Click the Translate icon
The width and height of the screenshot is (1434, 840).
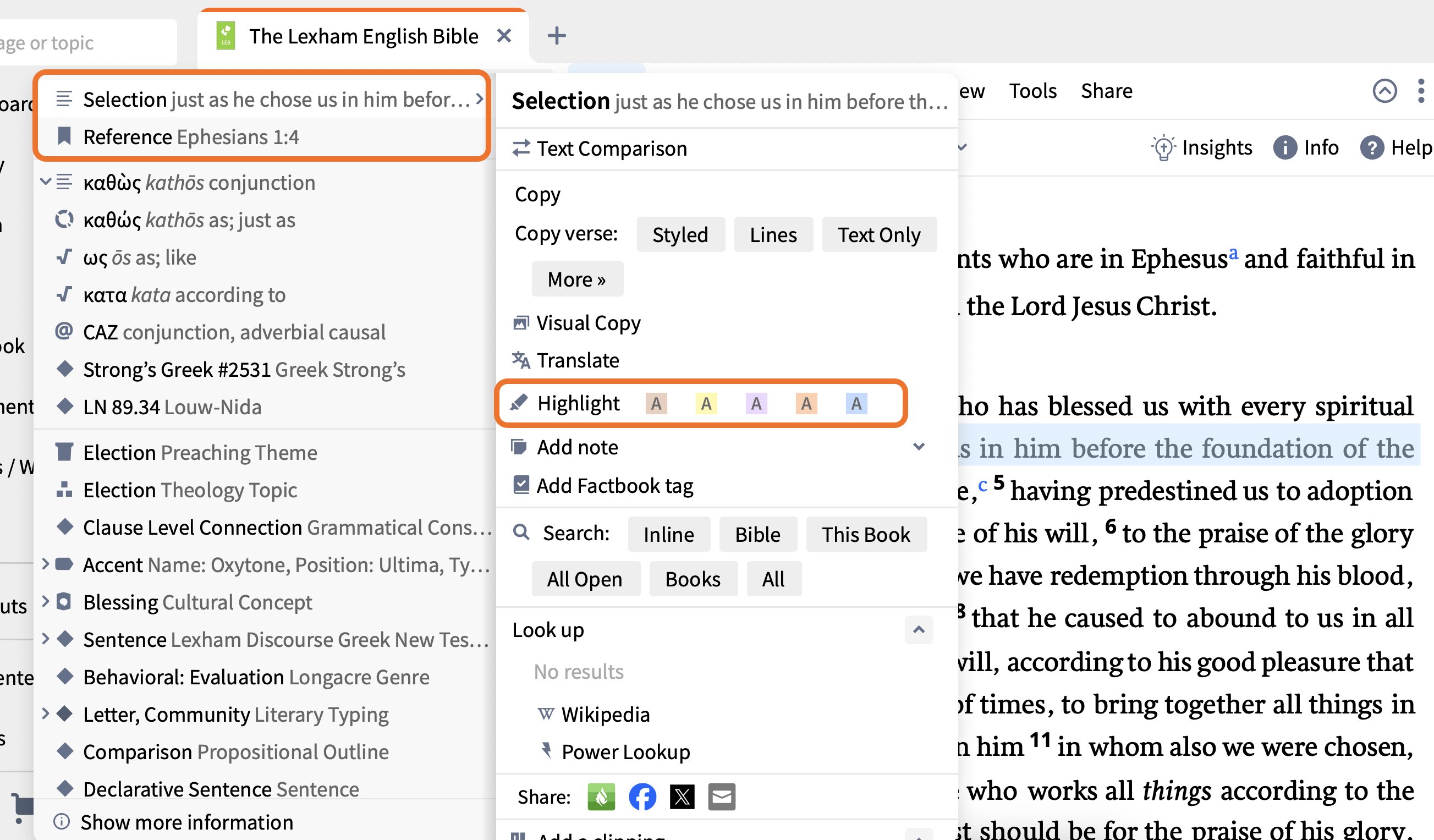pyautogui.click(x=521, y=360)
